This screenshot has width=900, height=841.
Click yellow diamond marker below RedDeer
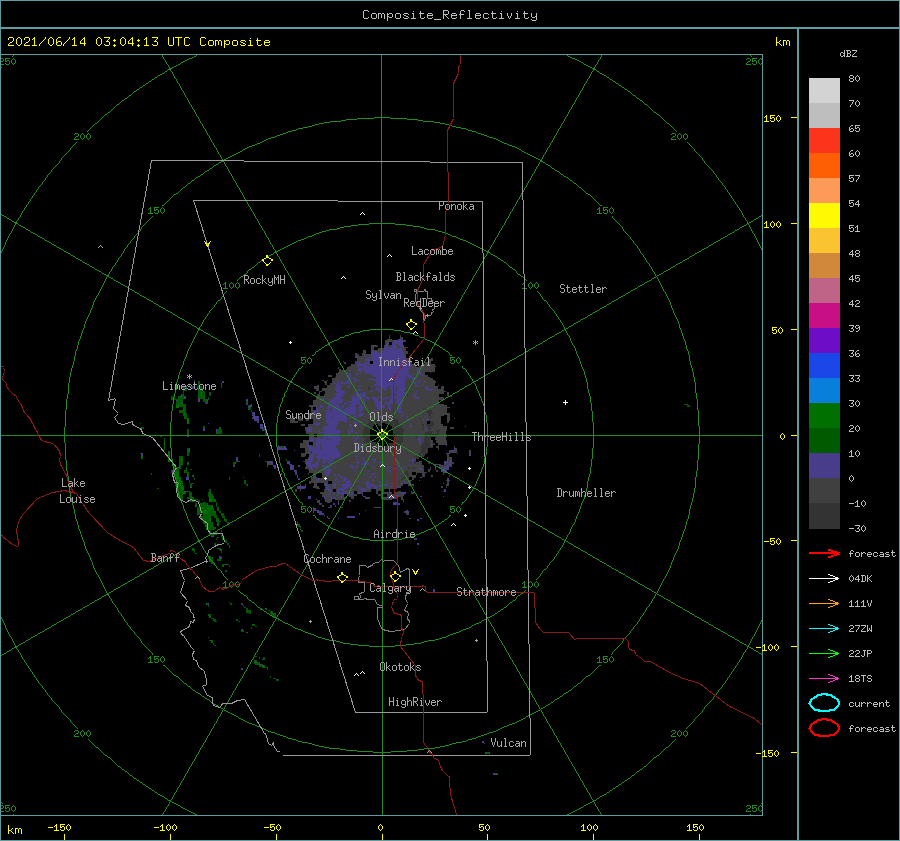[412, 325]
